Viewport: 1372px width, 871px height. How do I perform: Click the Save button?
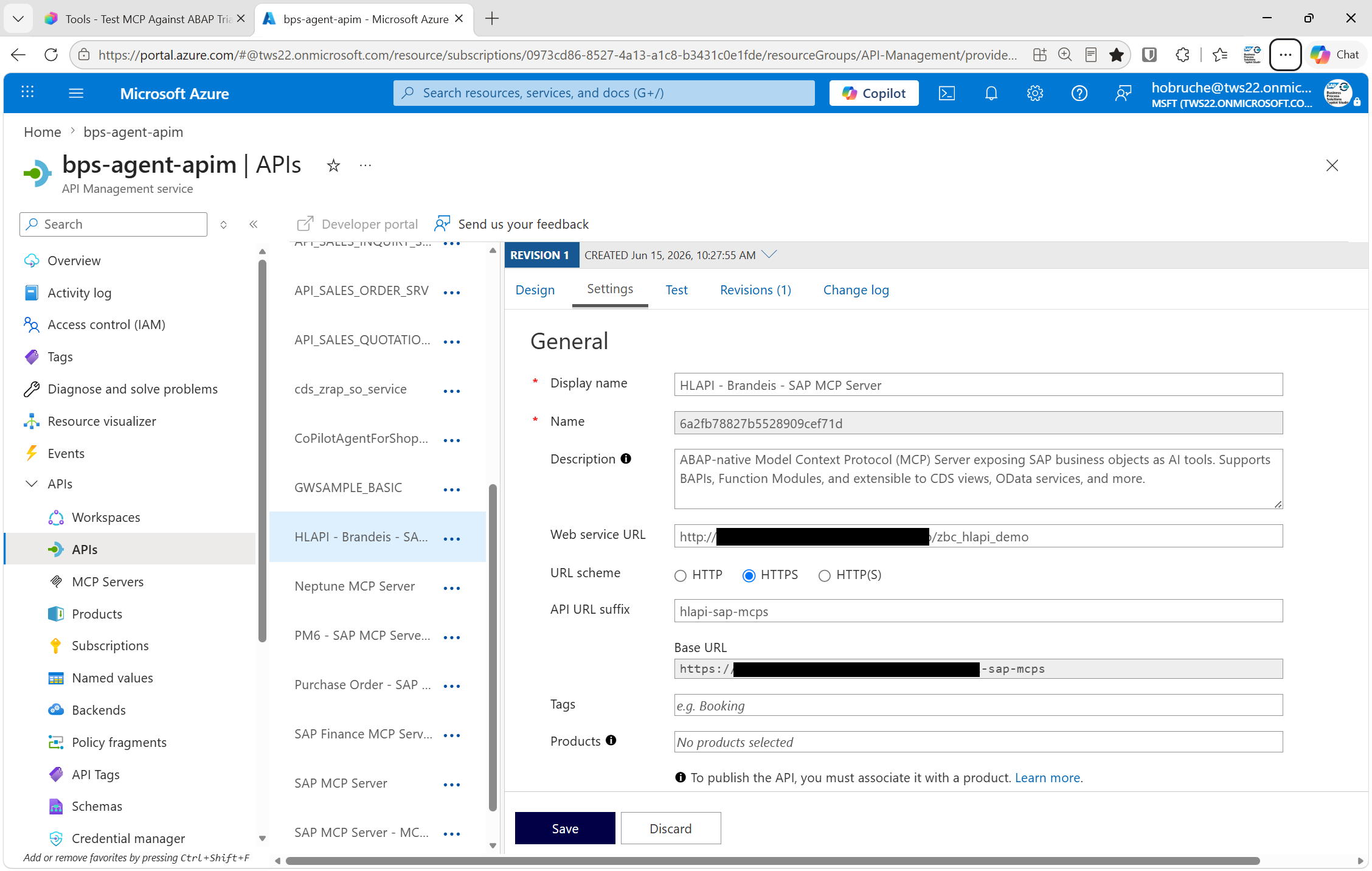[565, 828]
